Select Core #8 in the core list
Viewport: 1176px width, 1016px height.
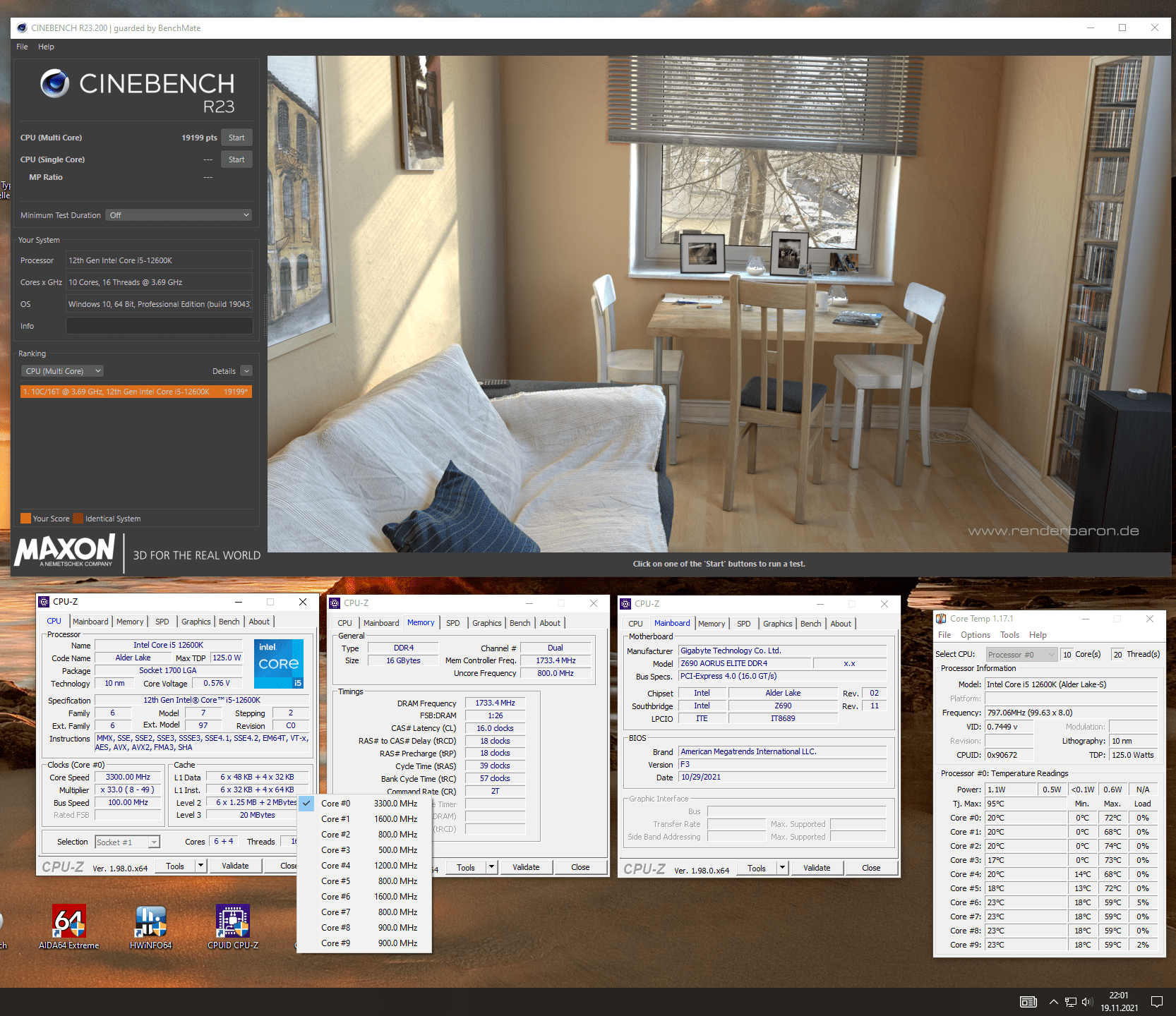pyautogui.click(x=365, y=928)
